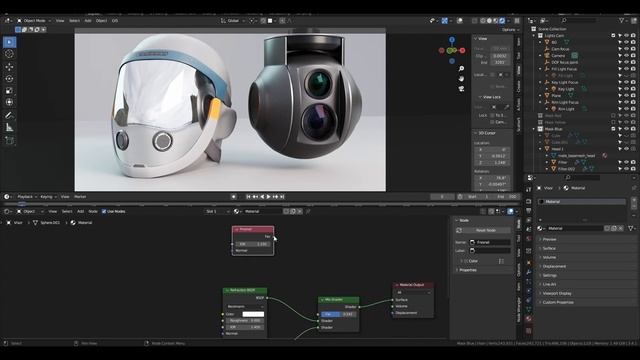Click the viewport Options button
The height and width of the screenshot is (360, 640).
click(510, 30)
